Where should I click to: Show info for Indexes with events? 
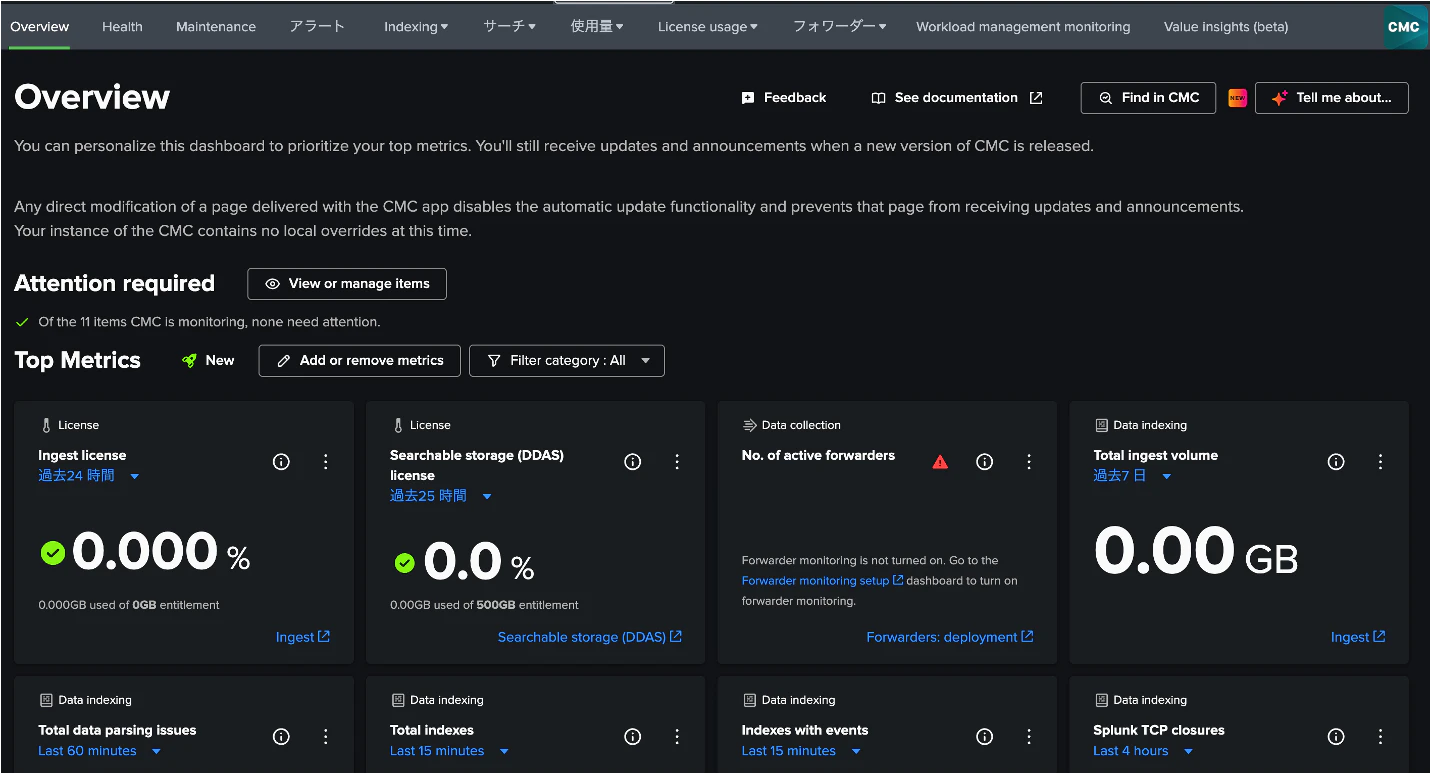tap(985, 737)
